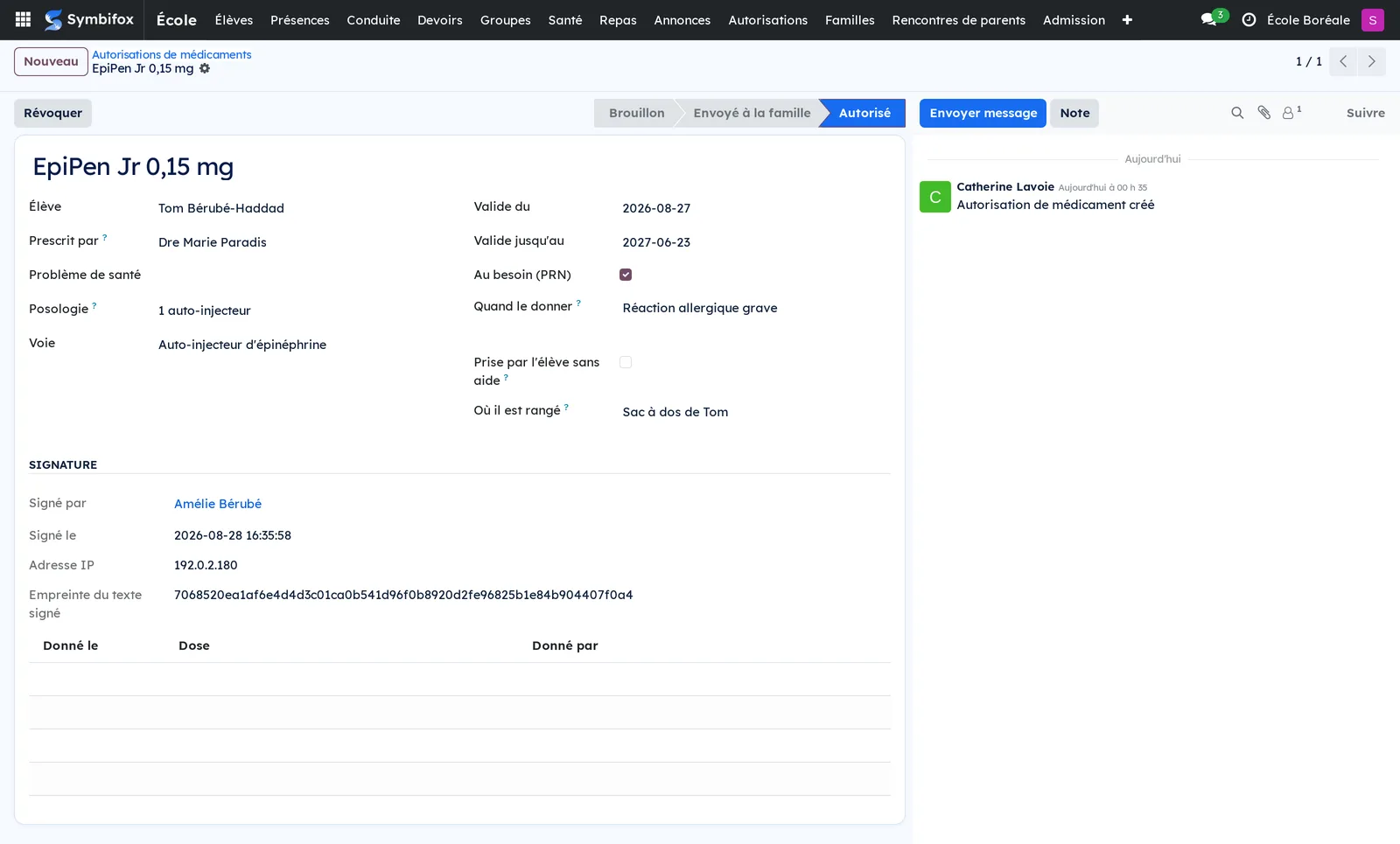Select the Brouillon status stage
Screen dimensions: 1400x844
tap(636, 113)
